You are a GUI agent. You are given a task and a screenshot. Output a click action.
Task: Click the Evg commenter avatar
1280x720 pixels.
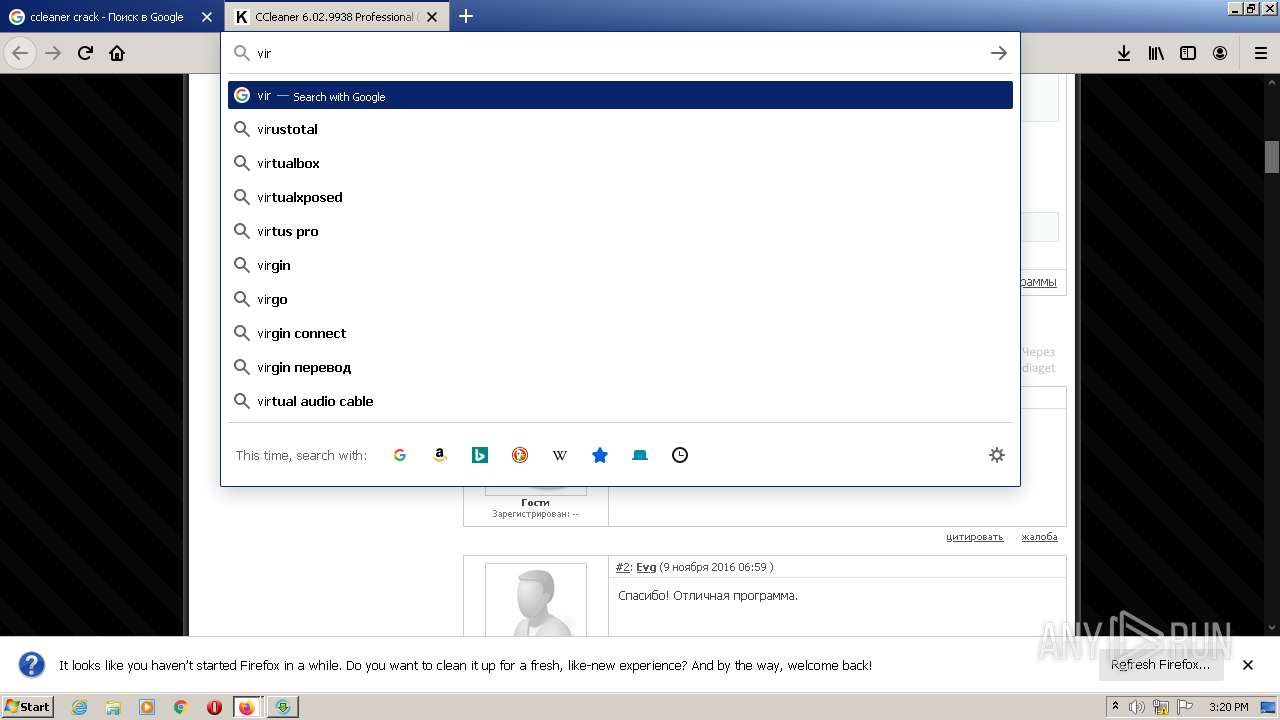pos(536,600)
